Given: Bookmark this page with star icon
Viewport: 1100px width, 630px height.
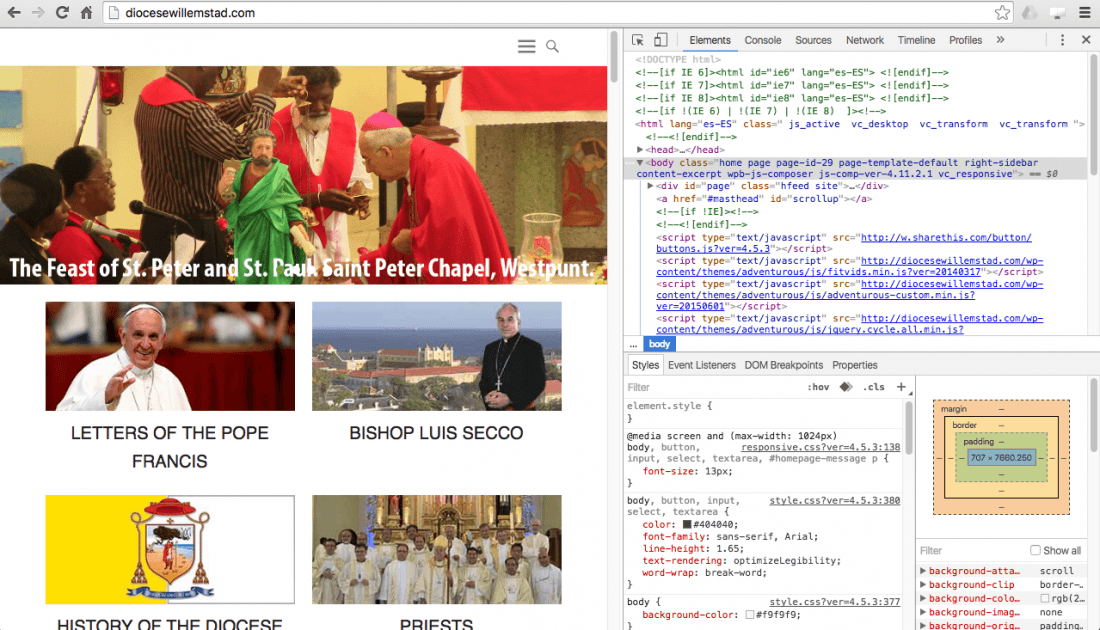Looking at the screenshot, I should pyautogui.click(x=1002, y=13).
